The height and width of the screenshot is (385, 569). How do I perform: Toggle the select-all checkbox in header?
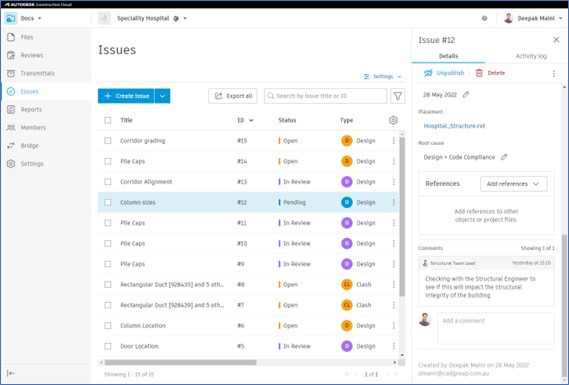[x=108, y=120]
